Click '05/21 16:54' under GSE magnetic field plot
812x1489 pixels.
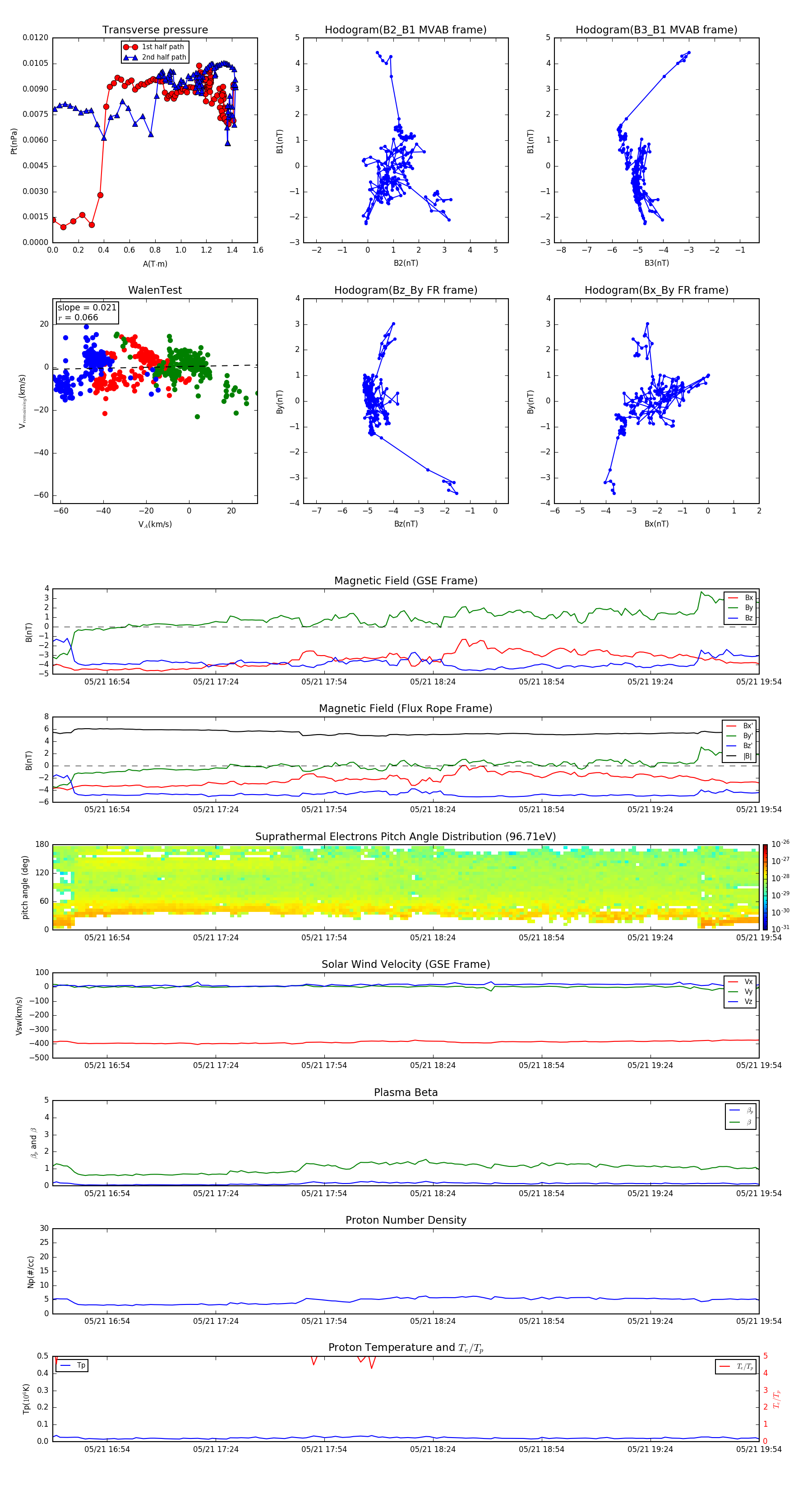point(107,681)
